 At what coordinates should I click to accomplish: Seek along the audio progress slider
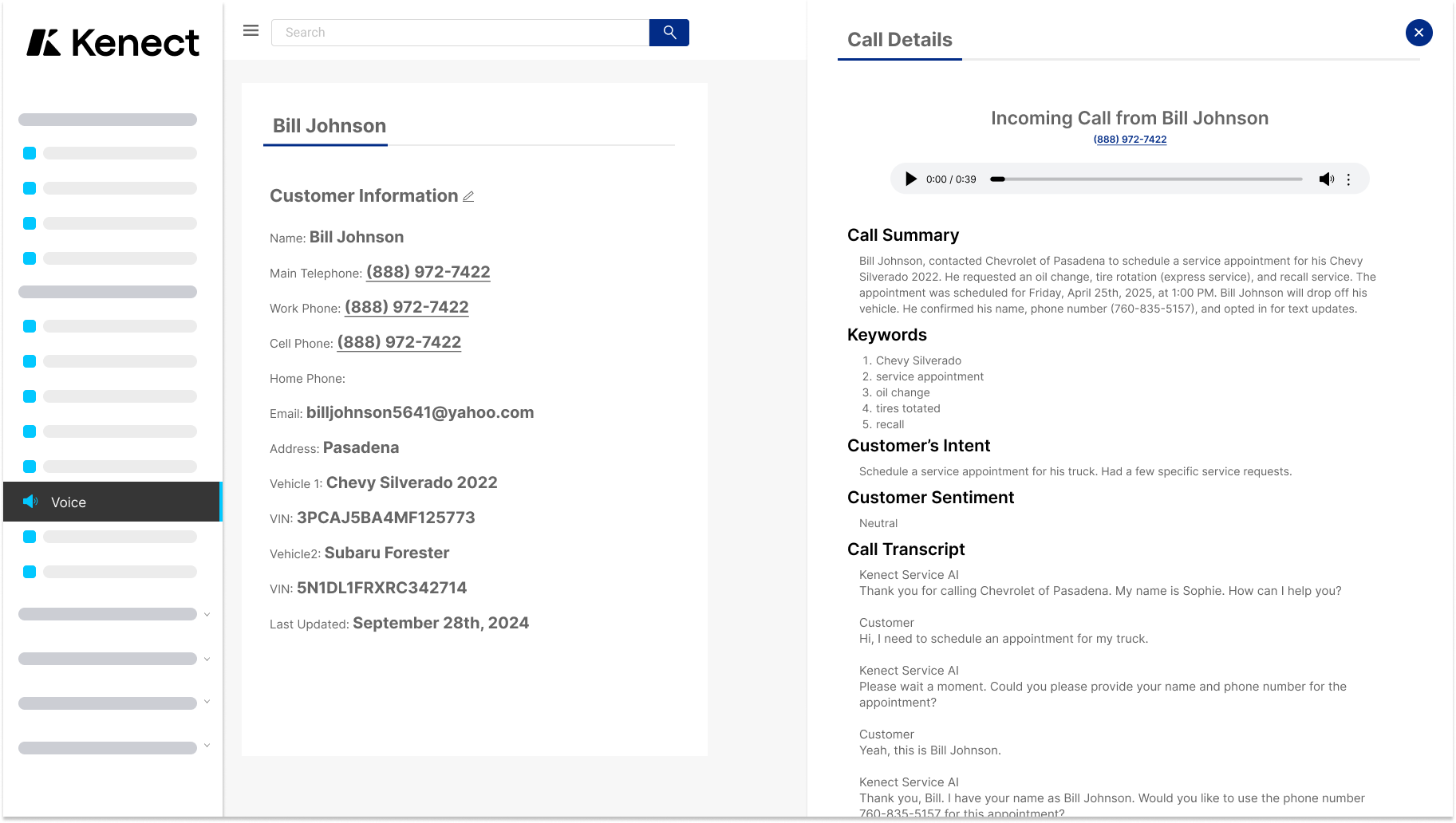pyautogui.click(x=1146, y=179)
